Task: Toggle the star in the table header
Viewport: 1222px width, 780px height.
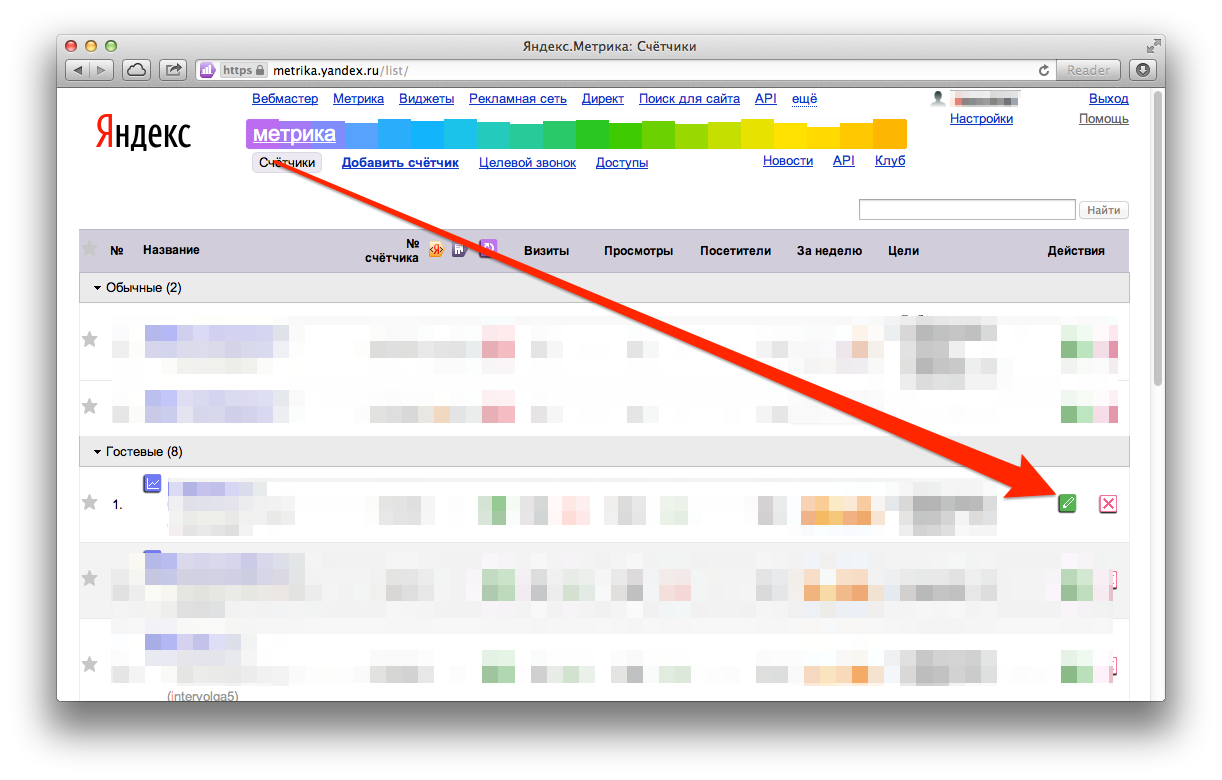Action: click(89, 248)
